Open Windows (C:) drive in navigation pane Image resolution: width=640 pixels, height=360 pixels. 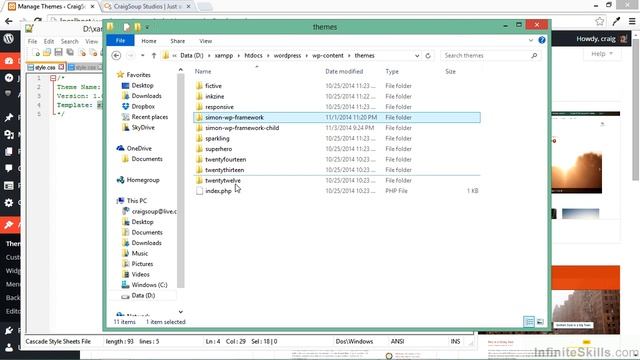(x=149, y=285)
